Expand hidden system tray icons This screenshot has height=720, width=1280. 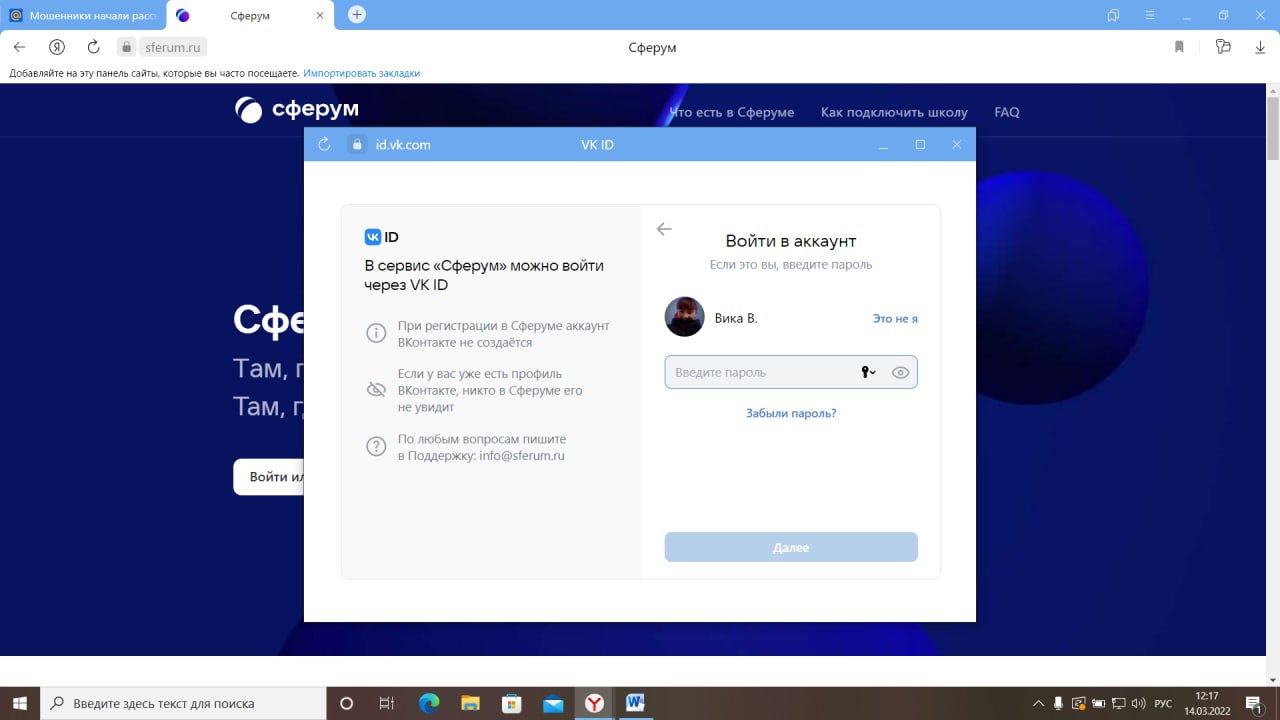(1038, 703)
